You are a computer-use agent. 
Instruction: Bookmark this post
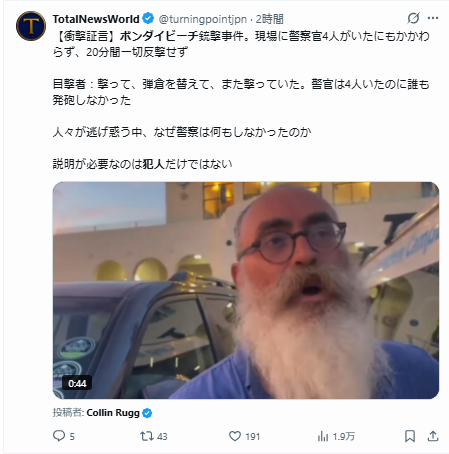(x=410, y=436)
